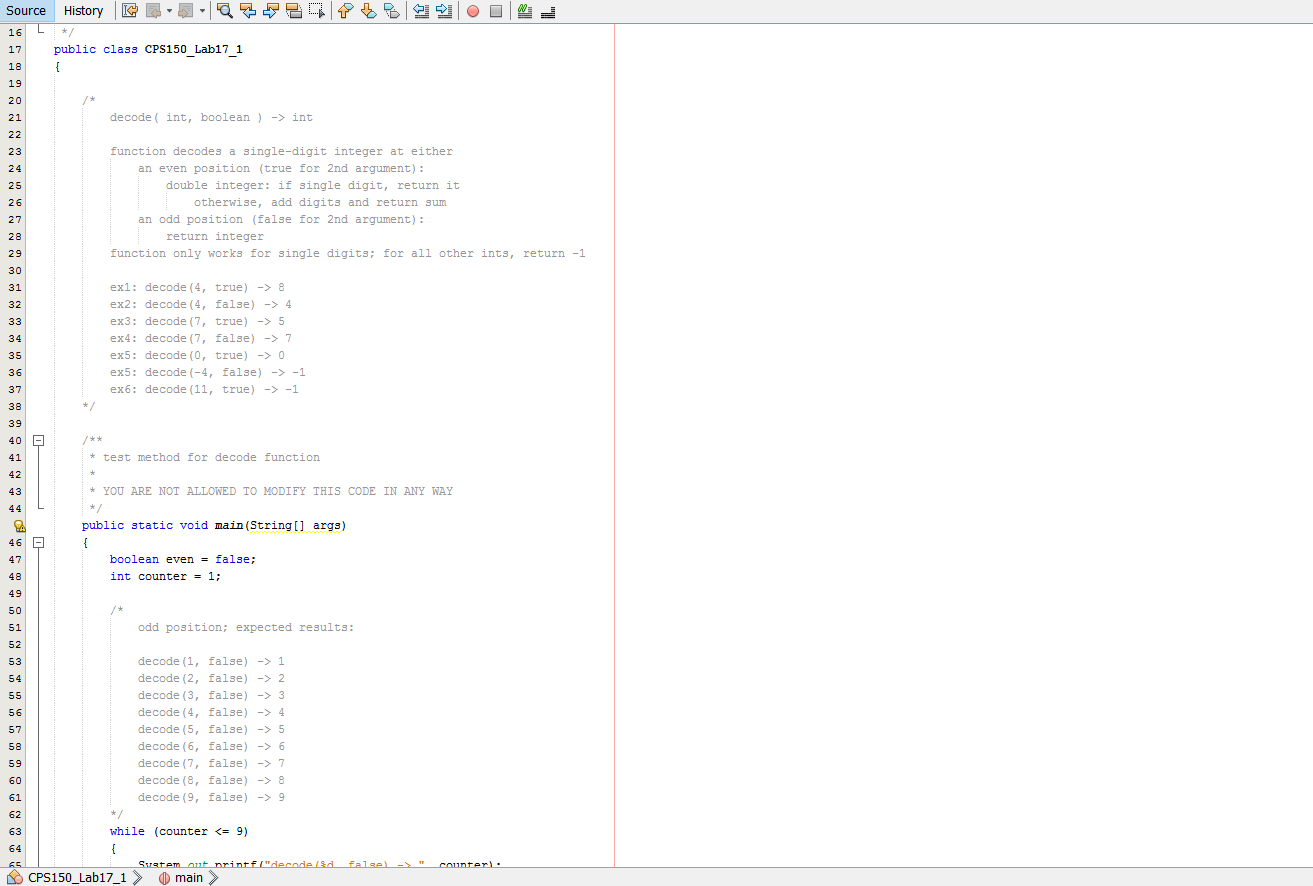Screen dimensions: 1313x886
Task: Click main method in breadcrumb bar
Action: pos(188,878)
